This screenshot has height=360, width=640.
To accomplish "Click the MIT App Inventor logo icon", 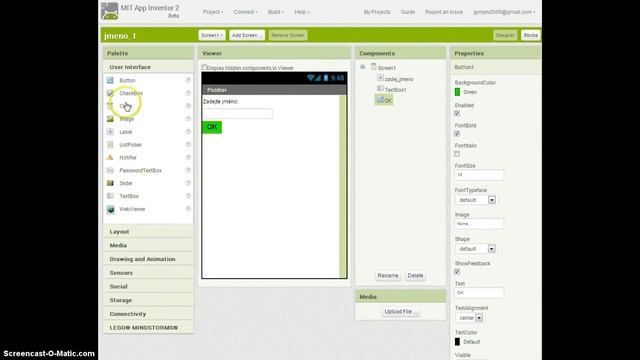I will tap(109, 11).
